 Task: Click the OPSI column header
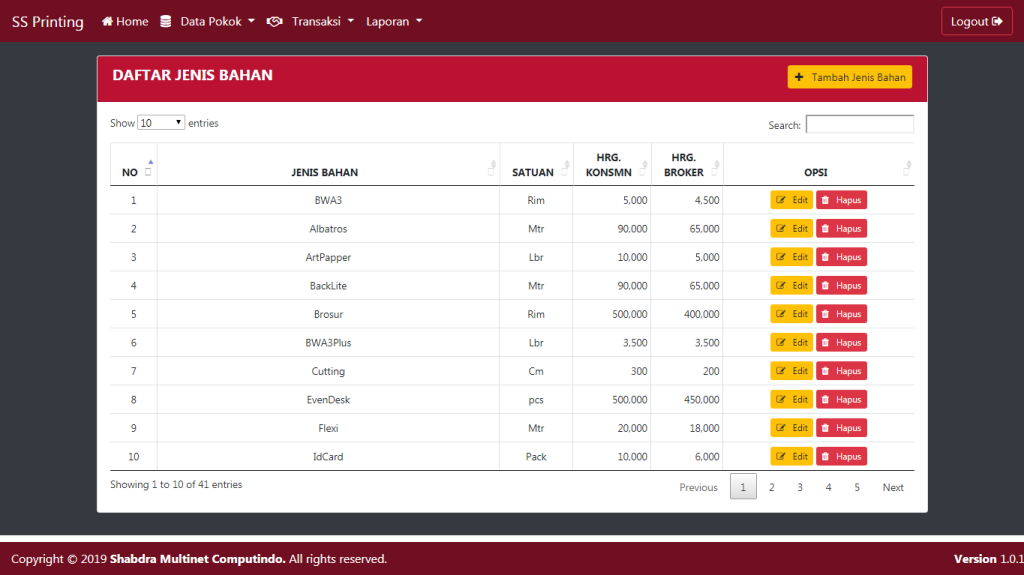click(x=819, y=165)
